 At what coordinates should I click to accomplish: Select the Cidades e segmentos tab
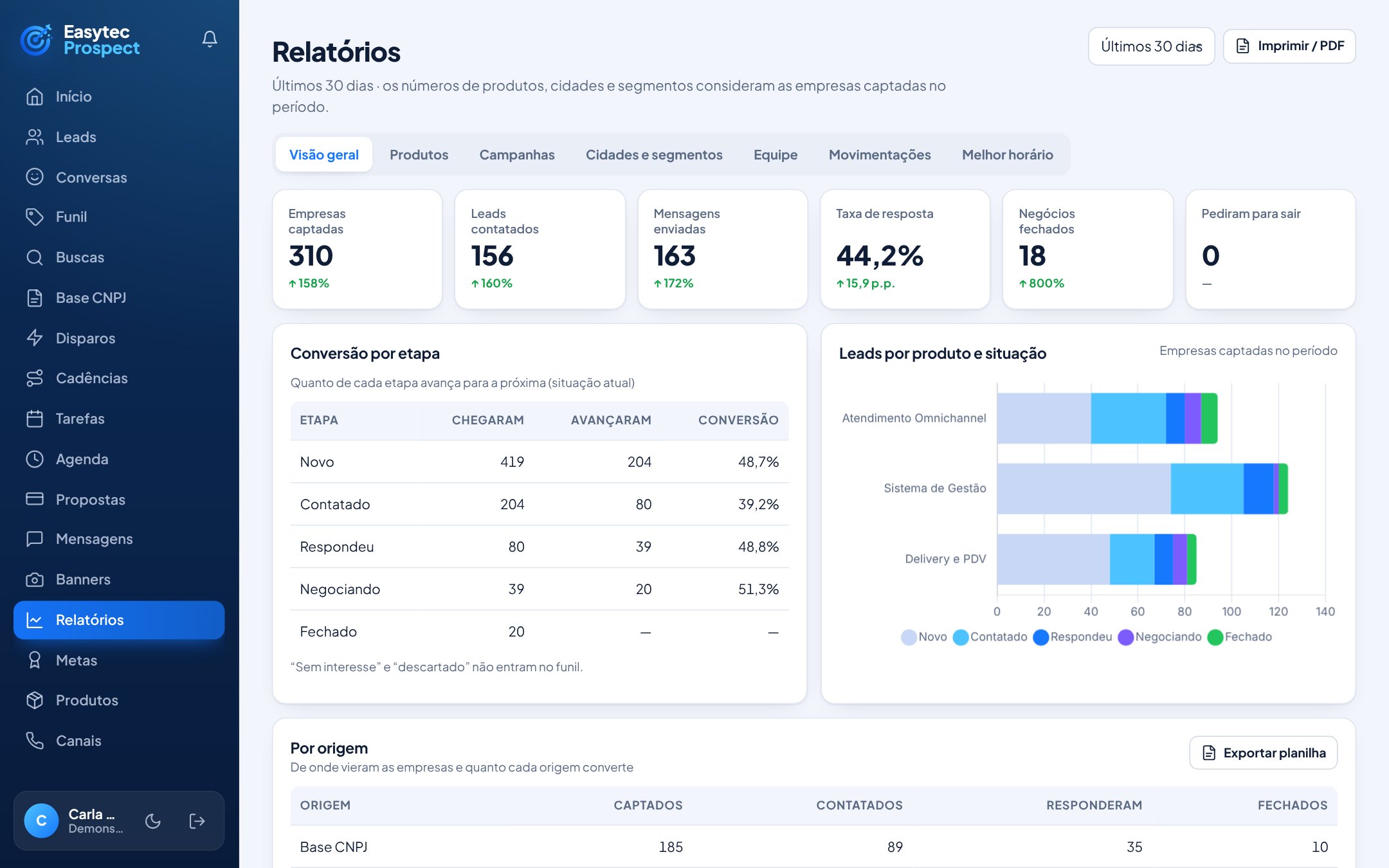(x=654, y=155)
